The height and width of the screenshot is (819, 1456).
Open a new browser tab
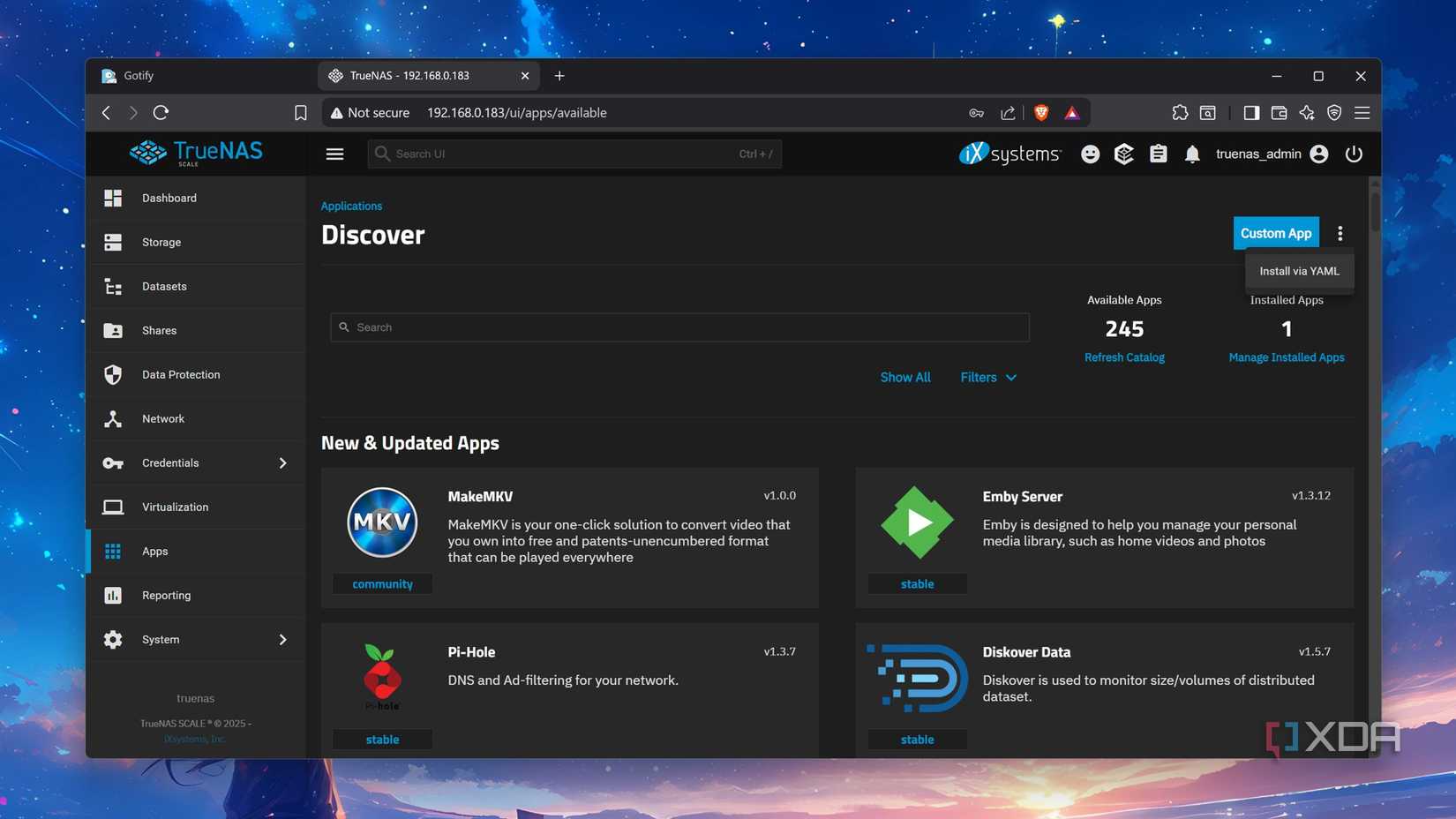[559, 76]
